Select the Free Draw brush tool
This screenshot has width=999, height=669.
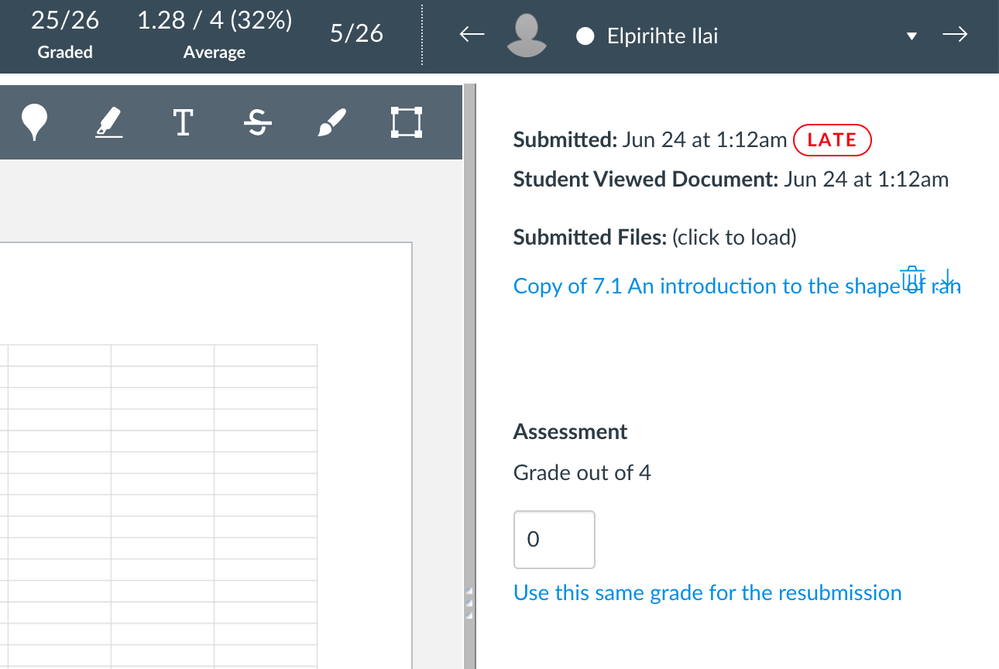point(331,123)
